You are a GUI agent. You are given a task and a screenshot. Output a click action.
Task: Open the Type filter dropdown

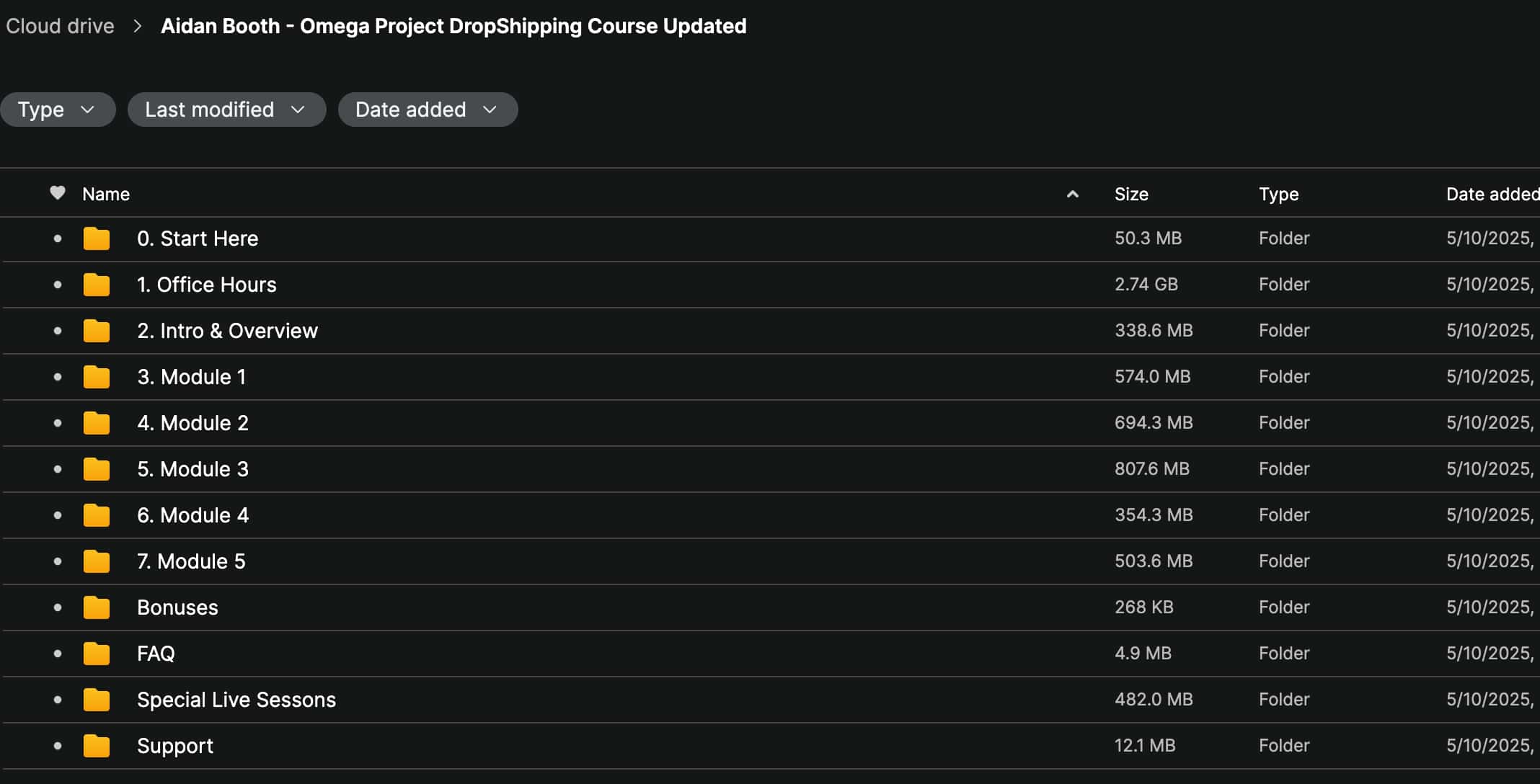coord(57,110)
